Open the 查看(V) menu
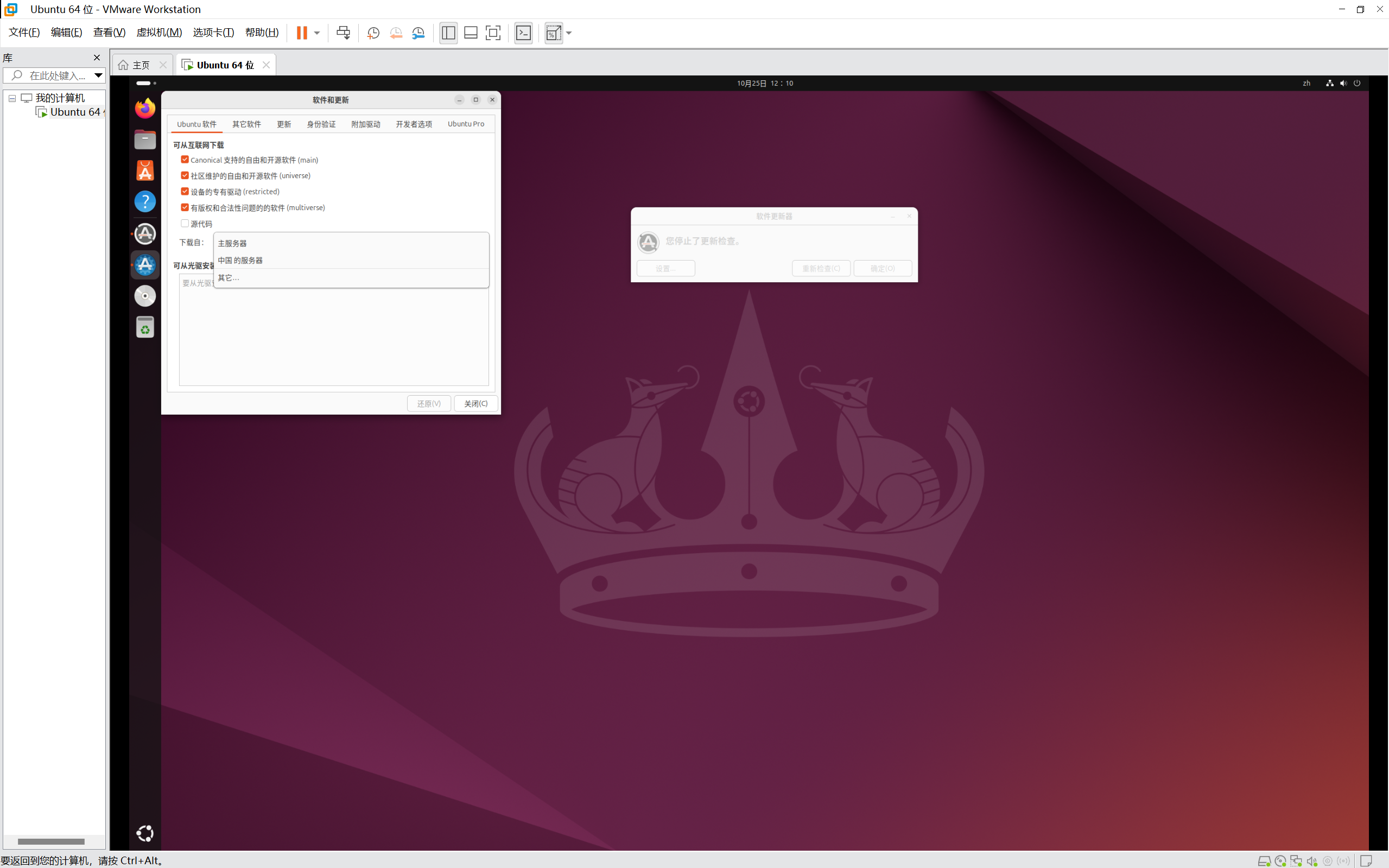The height and width of the screenshot is (868, 1389). 109,33
